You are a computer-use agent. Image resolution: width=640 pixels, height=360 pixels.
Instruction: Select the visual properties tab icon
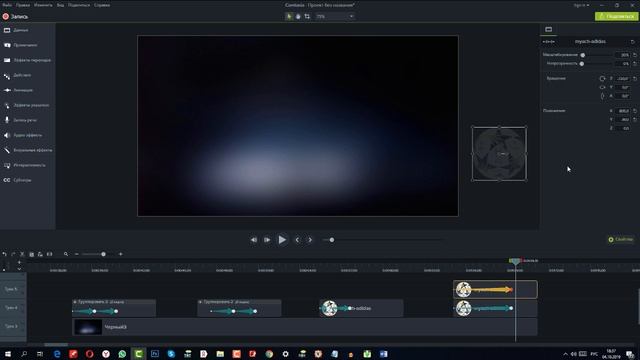(549, 29)
